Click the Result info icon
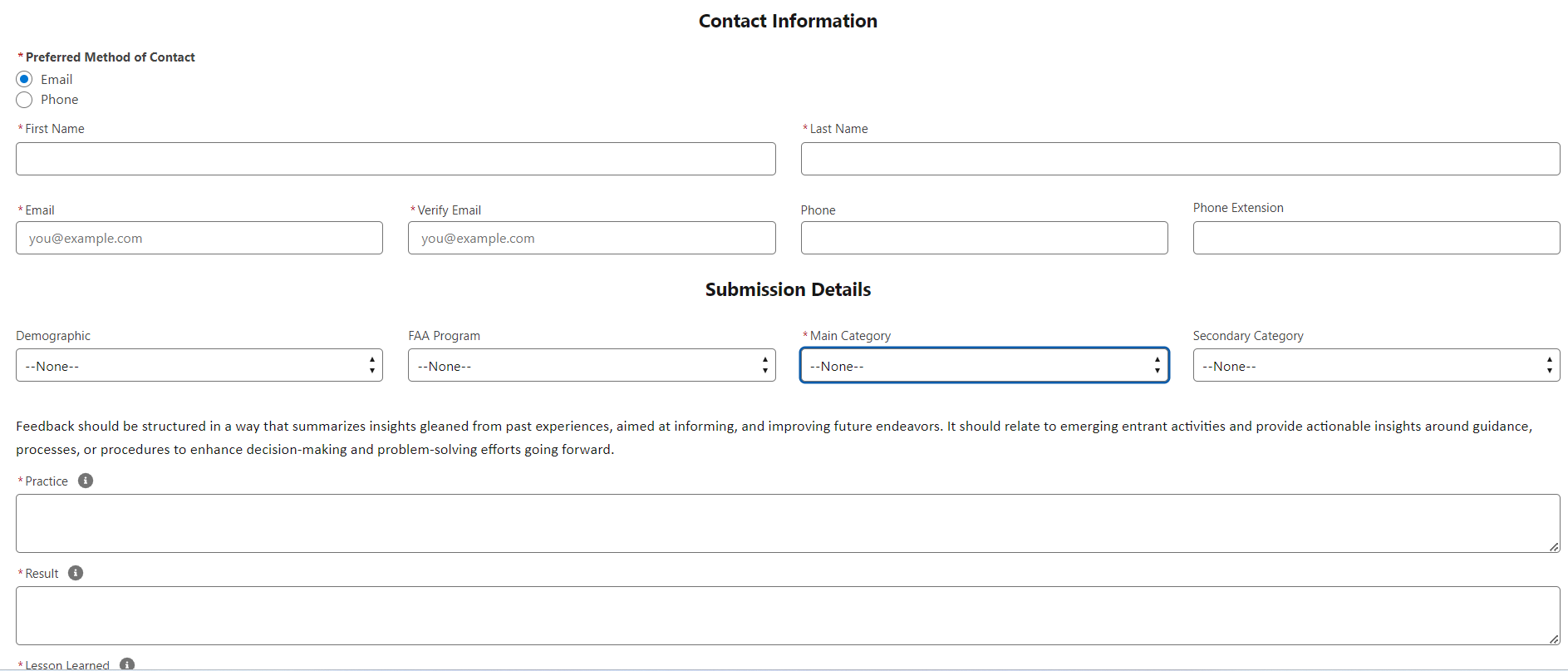 [x=76, y=573]
